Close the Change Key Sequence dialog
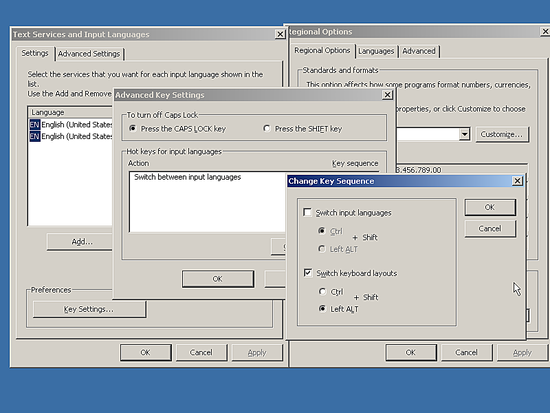This screenshot has width=550, height=413. [517, 181]
